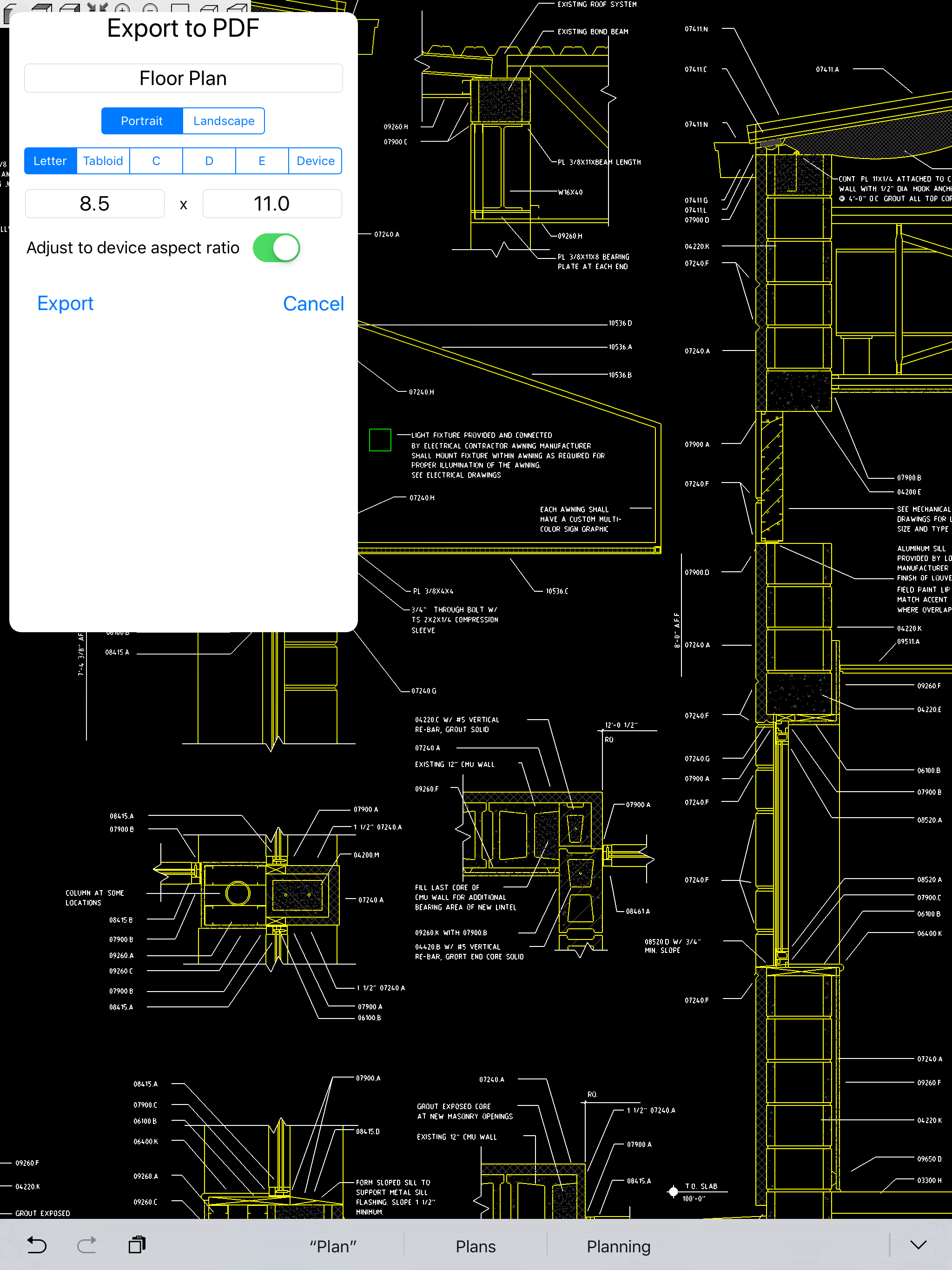Tap the clipboard paste icon
Image resolution: width=952 pixels, height=1270 pixels.
[x=137, y=1245]
